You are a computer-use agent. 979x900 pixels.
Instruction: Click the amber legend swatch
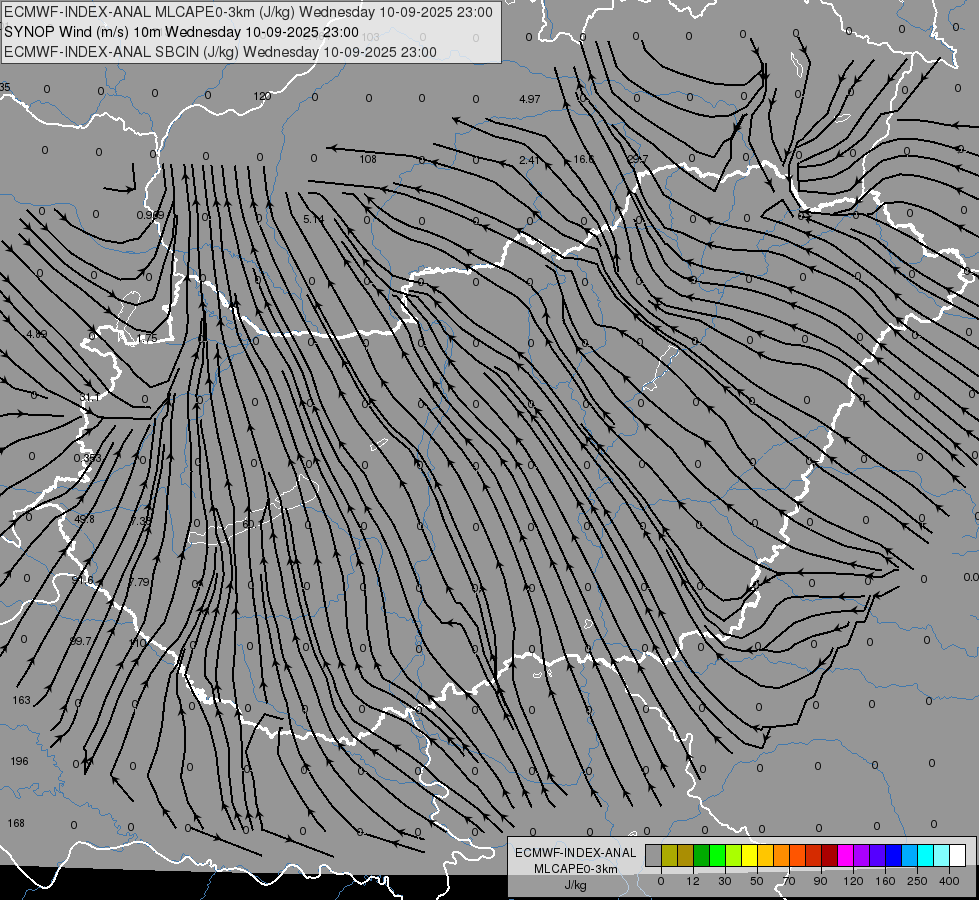pyautogui.click(x=766, y=856)
